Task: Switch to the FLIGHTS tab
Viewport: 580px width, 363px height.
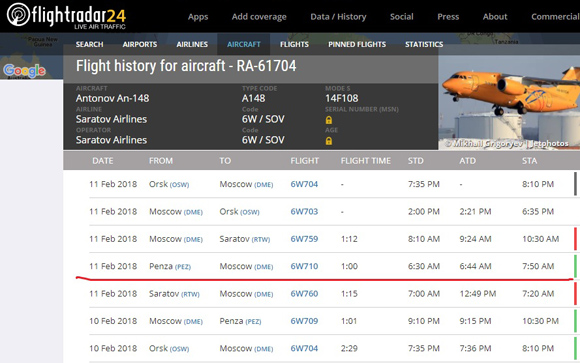Action: coord(294,44)
